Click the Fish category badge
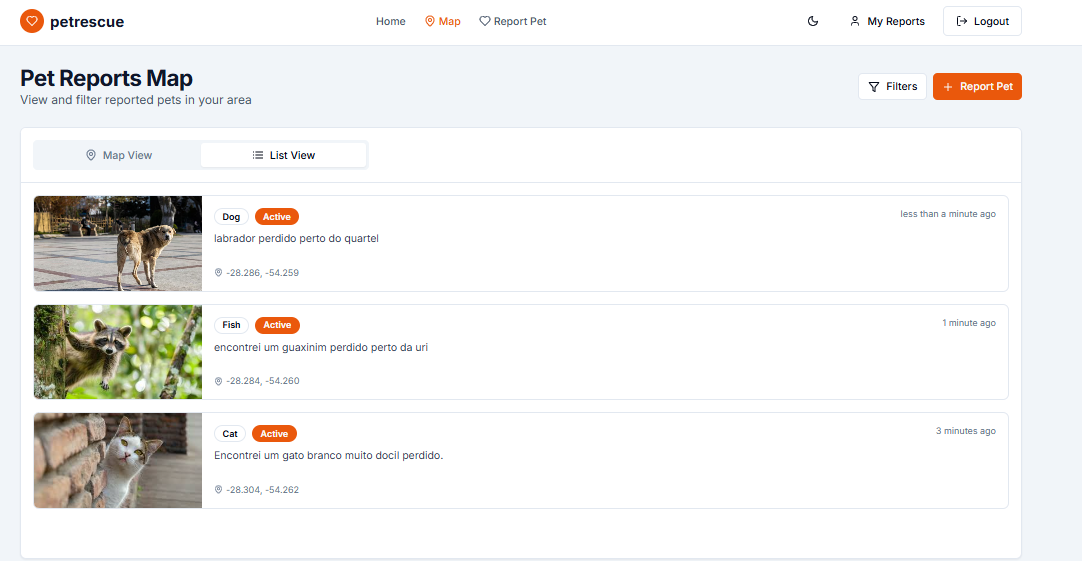The image size is (1082, 561). click(231, 325)
